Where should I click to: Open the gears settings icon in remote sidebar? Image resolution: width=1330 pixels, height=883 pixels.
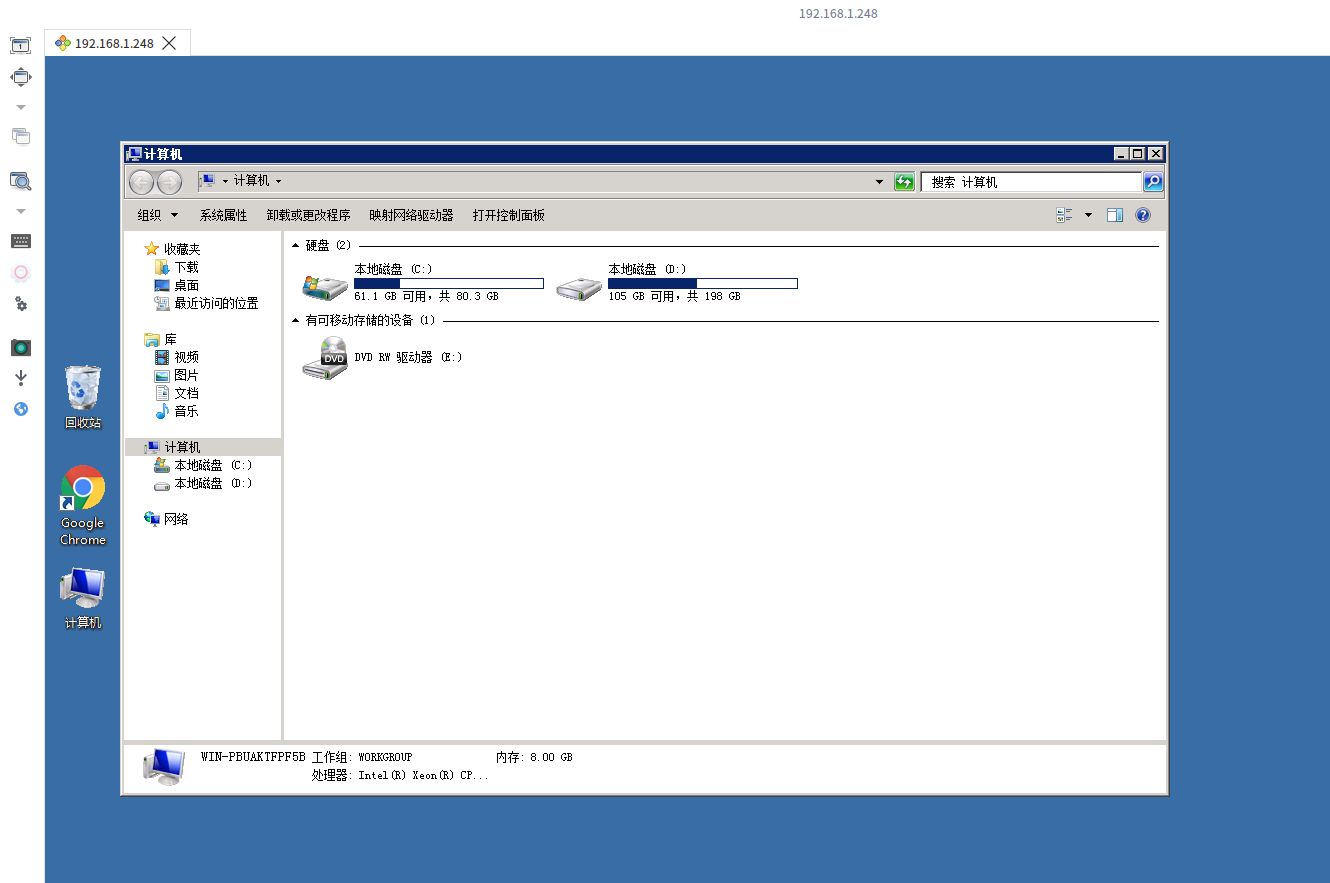(x=21, y=304)
